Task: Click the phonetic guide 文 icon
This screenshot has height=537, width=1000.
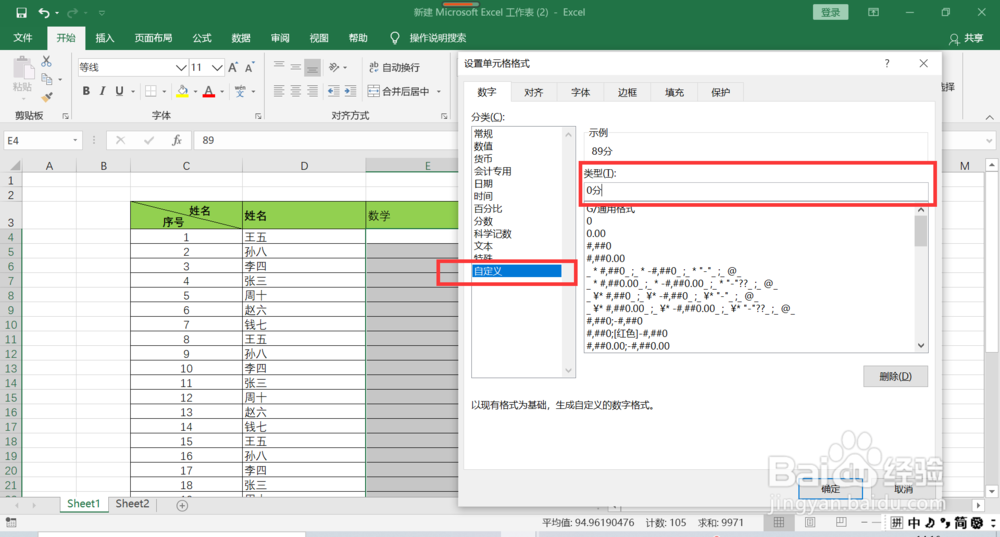Action: coord(240,91)
